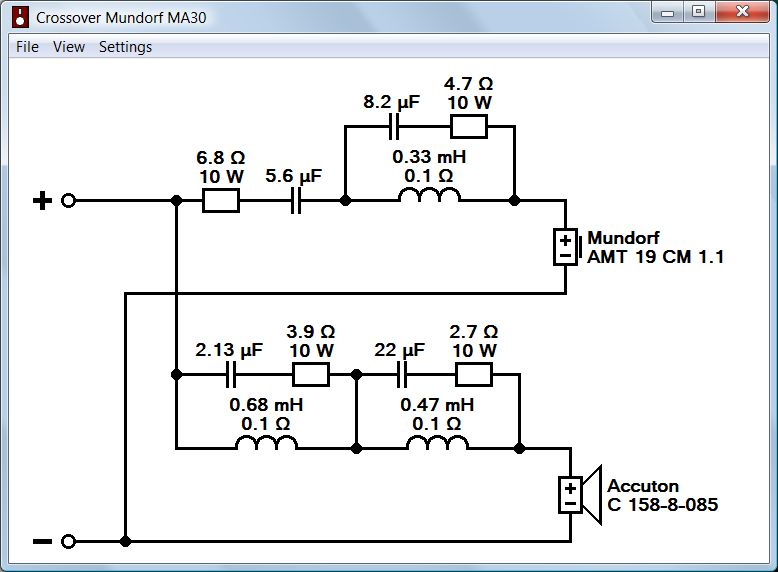This screenshot has width=778, height=572.
Task: Click the 0.47 mH value label
Action: 437,405
